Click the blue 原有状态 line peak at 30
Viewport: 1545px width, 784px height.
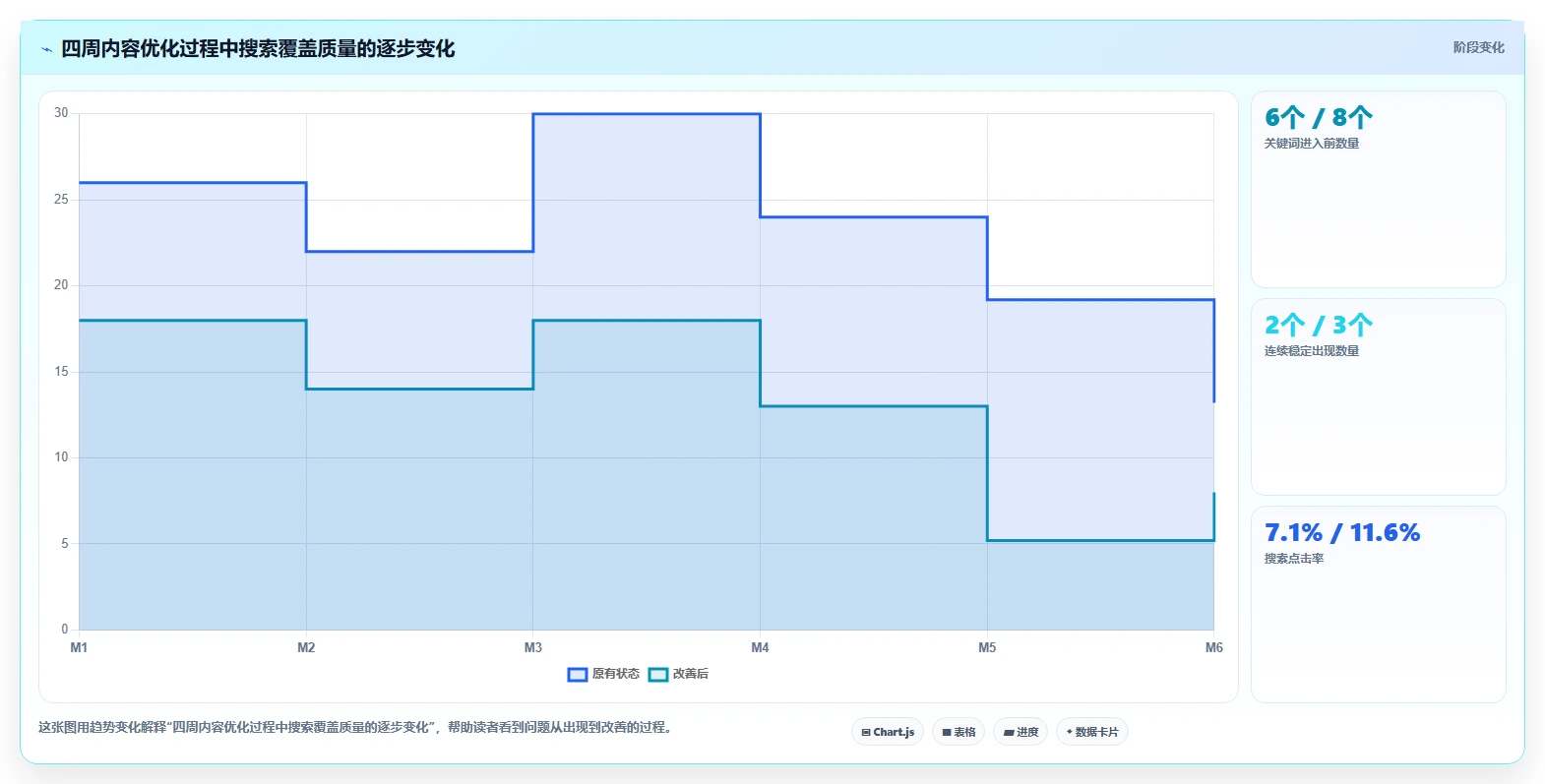pos(647,114)
